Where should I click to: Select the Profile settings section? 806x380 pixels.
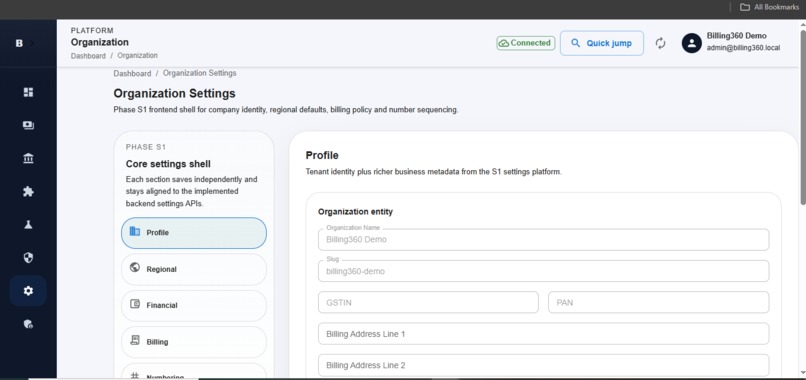click(194, 233)
